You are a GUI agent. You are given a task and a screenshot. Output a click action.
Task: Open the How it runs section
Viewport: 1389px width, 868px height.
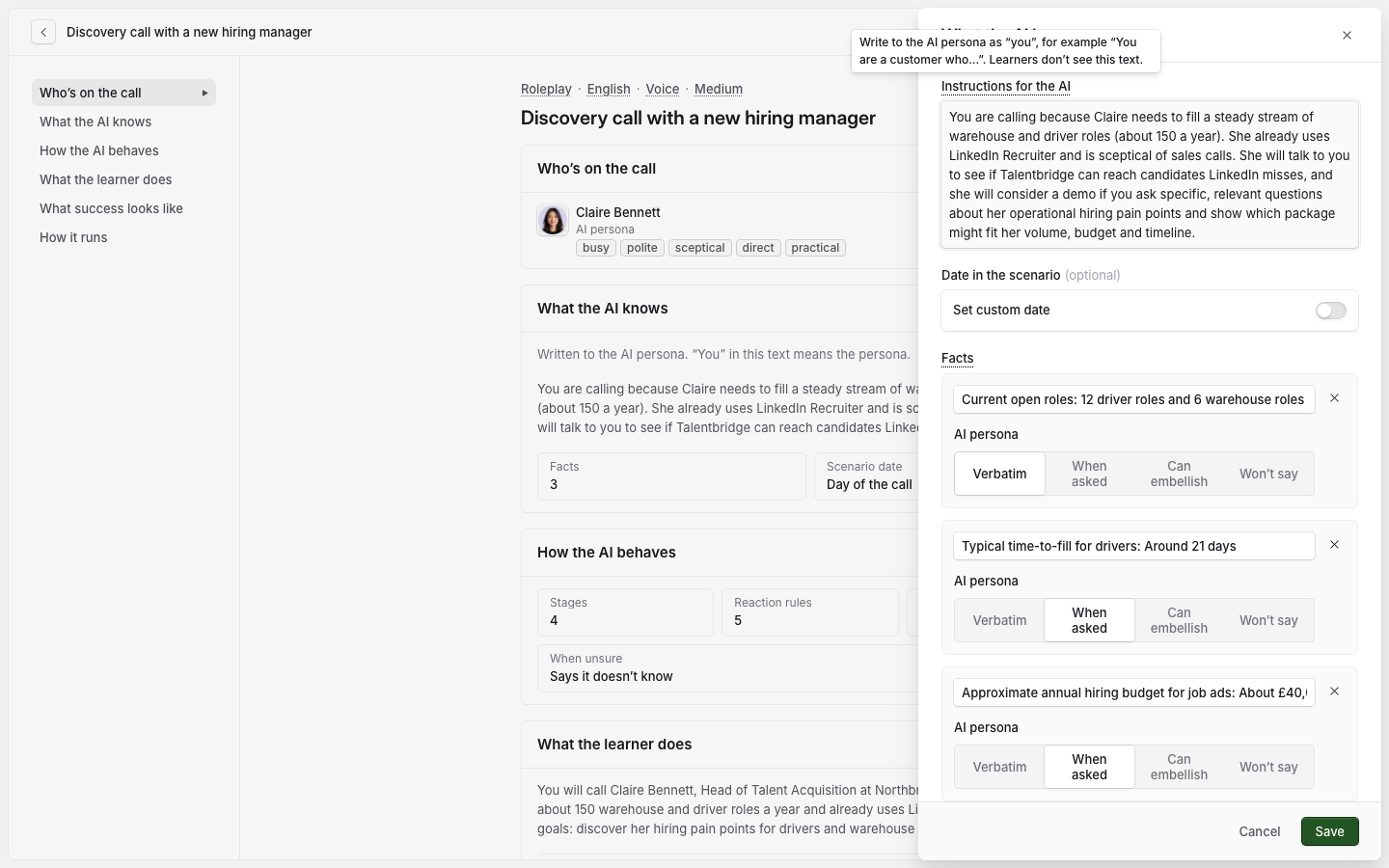click(x=73, y=237)
